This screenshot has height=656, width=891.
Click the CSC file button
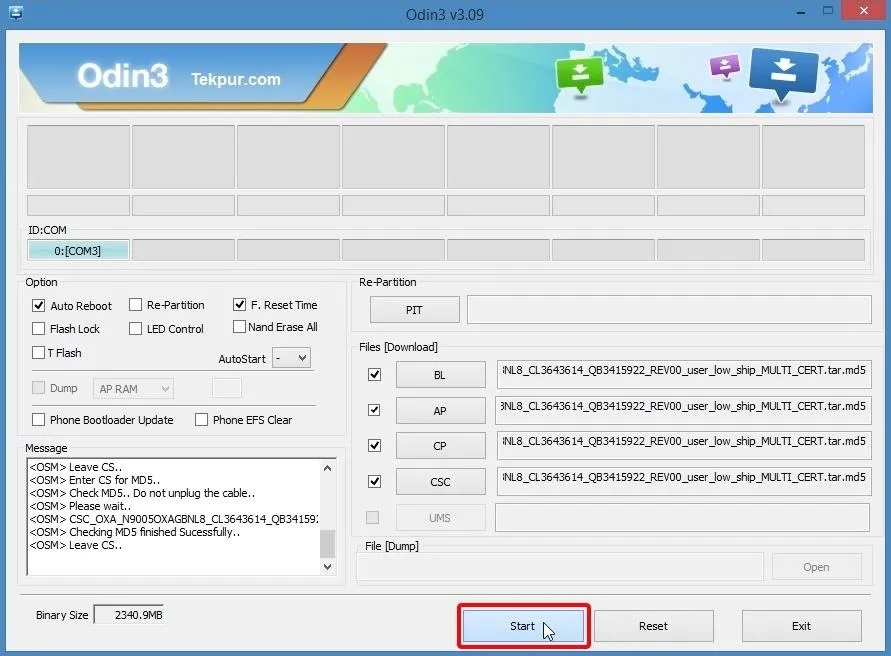(x=440, y=482)
